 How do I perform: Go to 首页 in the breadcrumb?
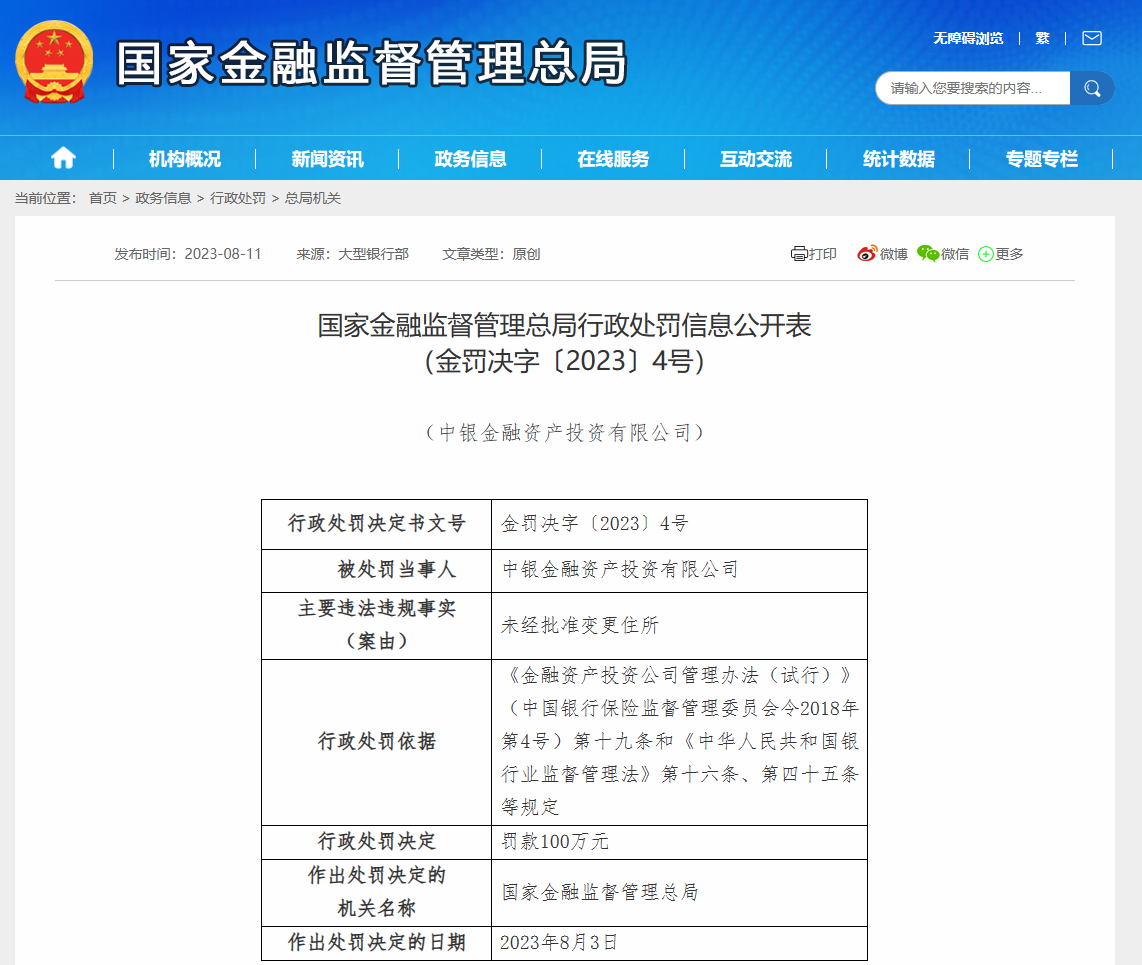point(103,198)
